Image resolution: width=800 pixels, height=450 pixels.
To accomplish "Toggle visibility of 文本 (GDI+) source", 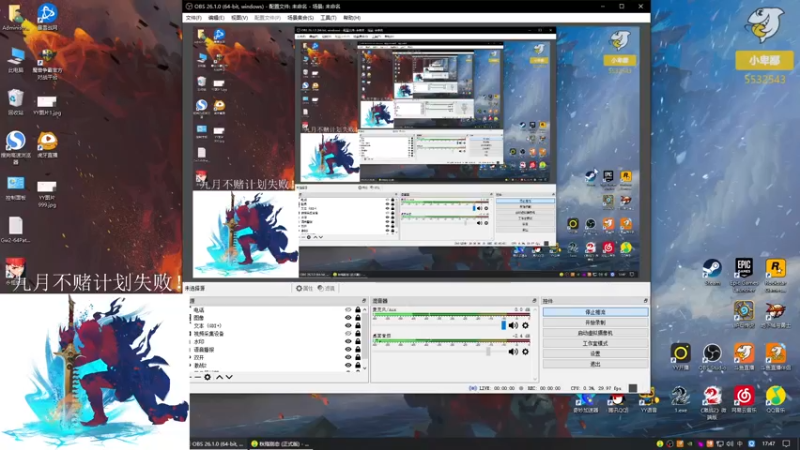I will (348, 326).
